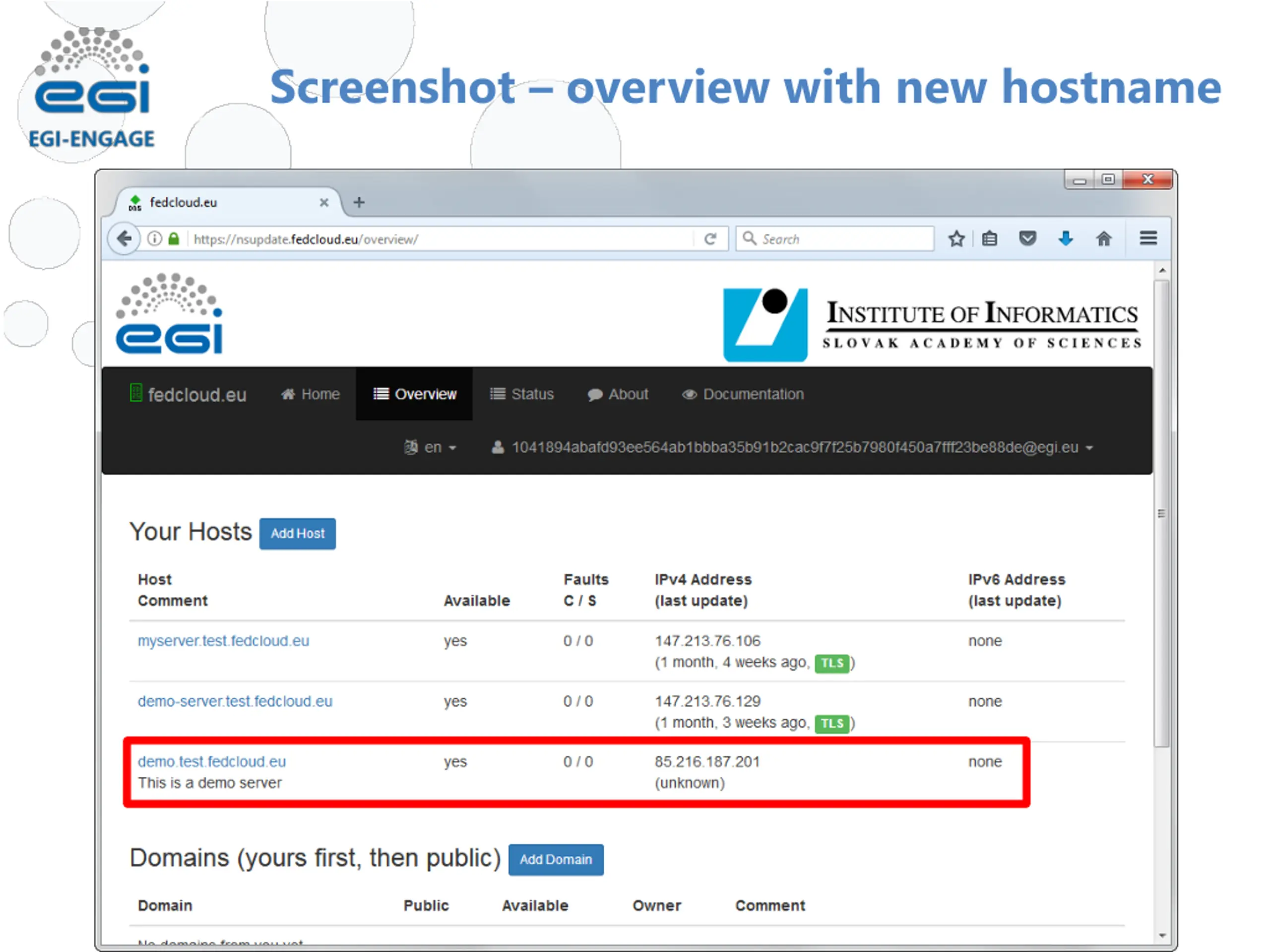The image size is (1270, 952).
Task: Close the fedcloud.eu browser tab
Action: 324,203
